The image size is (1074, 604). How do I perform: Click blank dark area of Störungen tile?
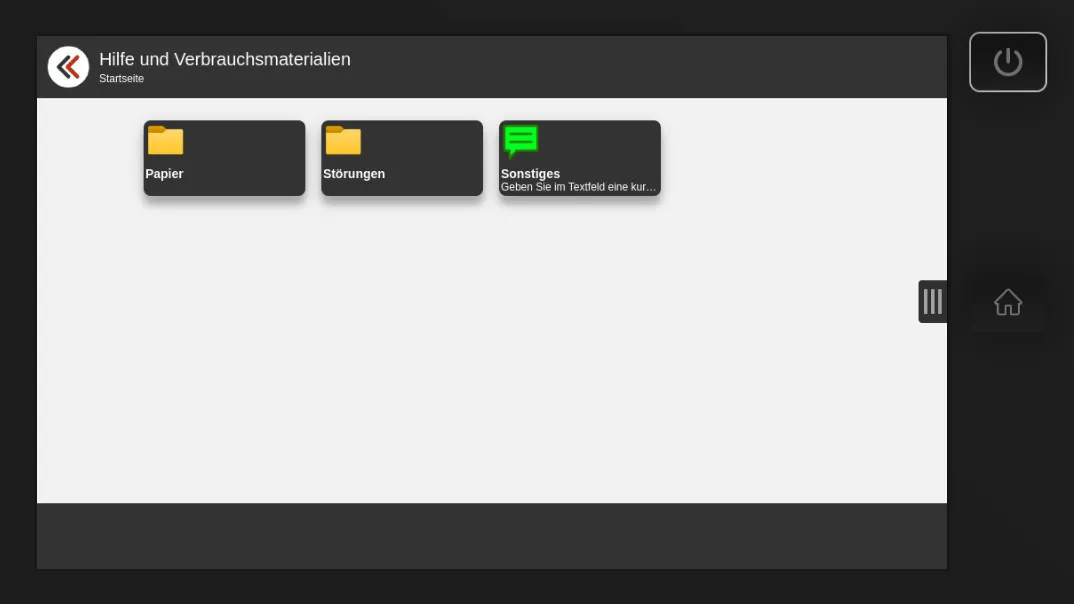pos(428,145)
